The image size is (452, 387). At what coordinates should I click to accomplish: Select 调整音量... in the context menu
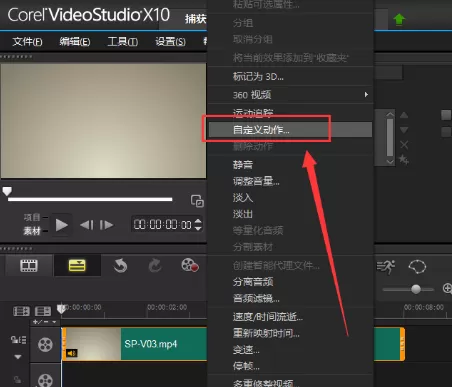coord(290,181)
